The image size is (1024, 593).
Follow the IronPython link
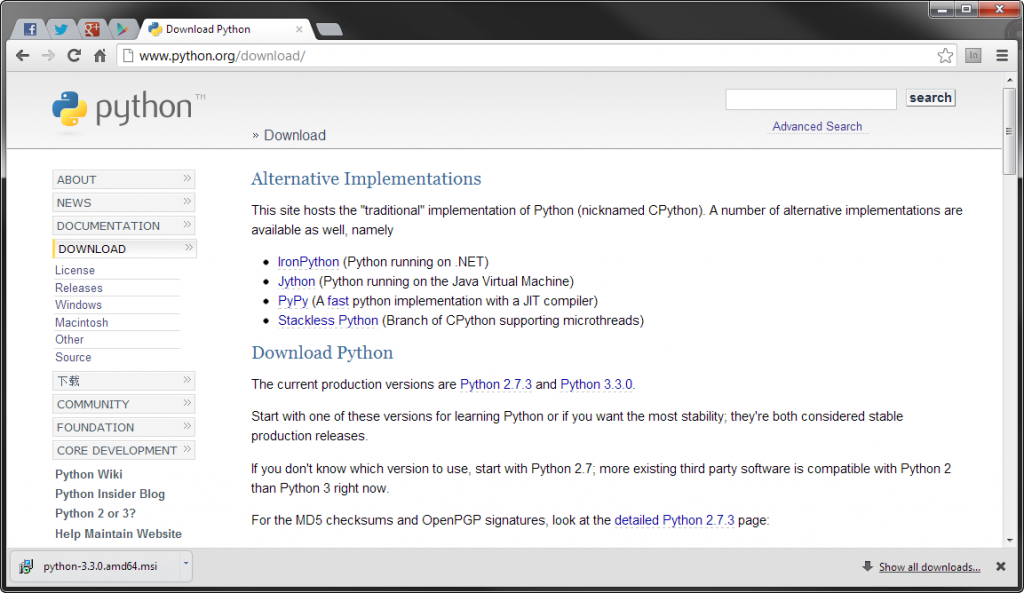tap(308, 262)
